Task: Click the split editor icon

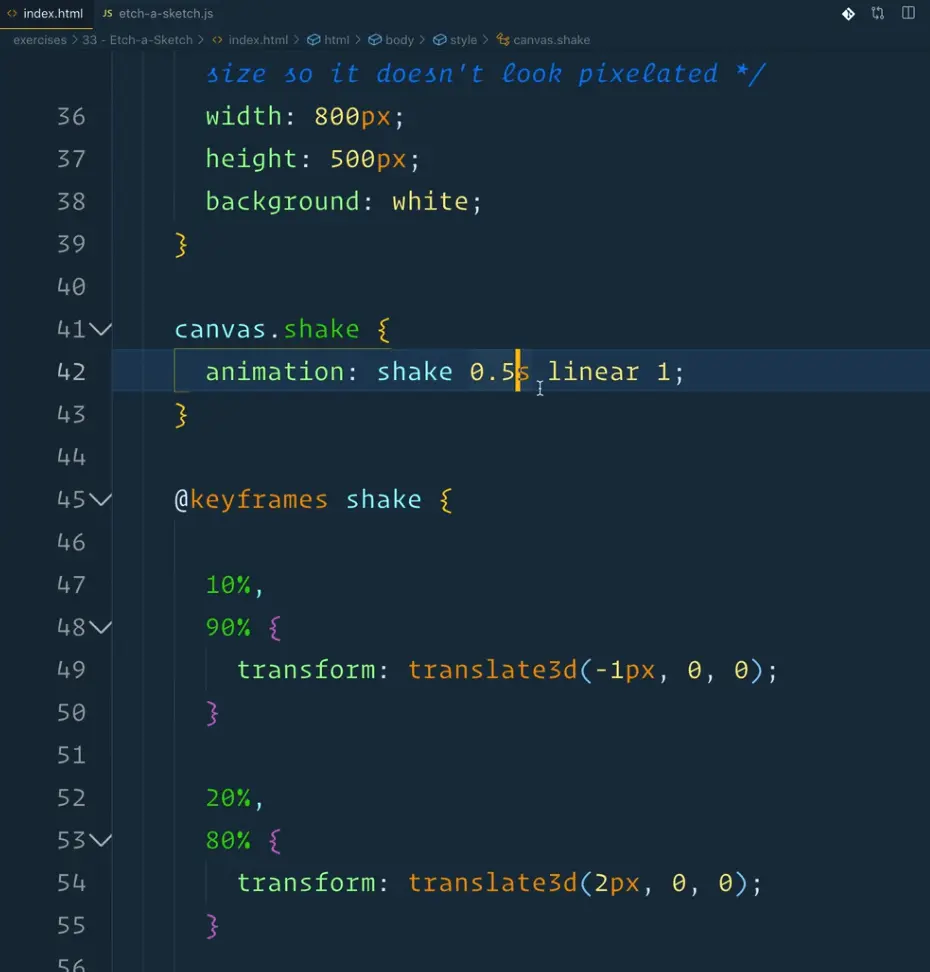Action: [908, 14]
